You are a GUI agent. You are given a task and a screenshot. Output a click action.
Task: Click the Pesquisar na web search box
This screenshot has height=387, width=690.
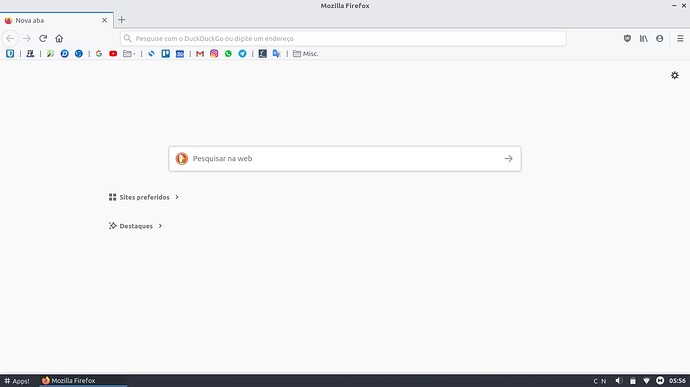click(x=345, y=158)
